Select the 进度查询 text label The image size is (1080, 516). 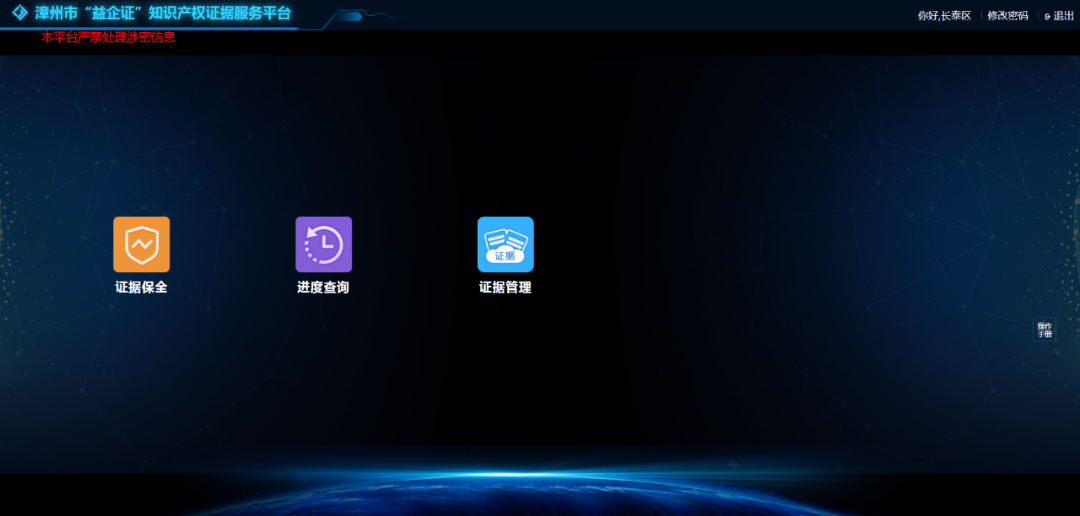click(323, 288)
